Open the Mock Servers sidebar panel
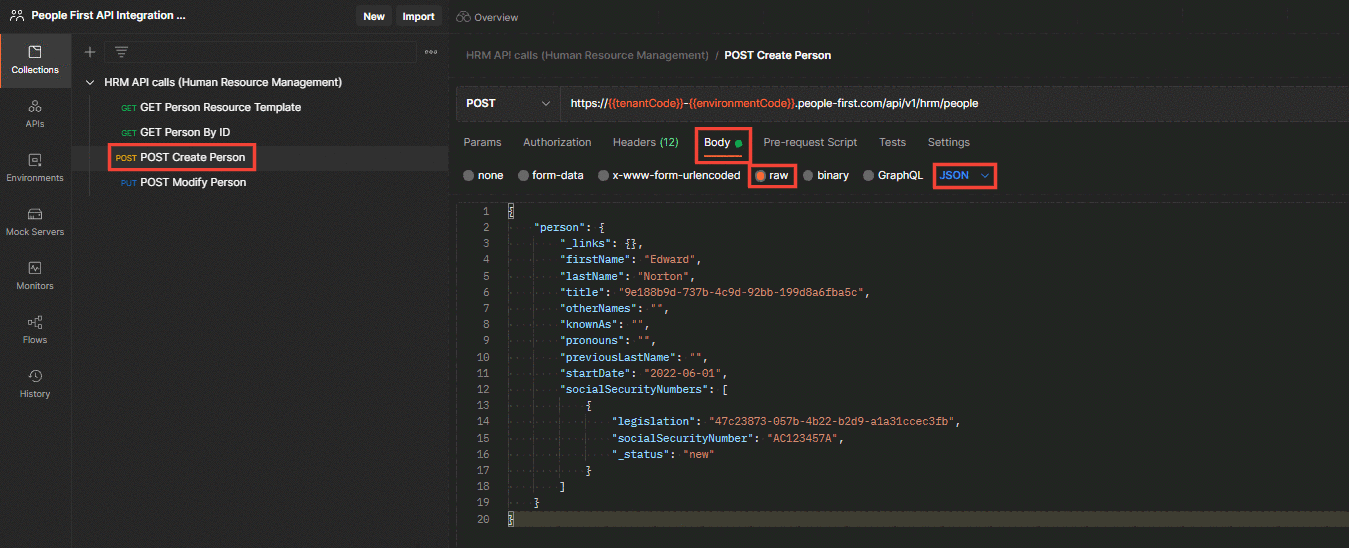This screenshot has width=1349, height=548. 35,222
